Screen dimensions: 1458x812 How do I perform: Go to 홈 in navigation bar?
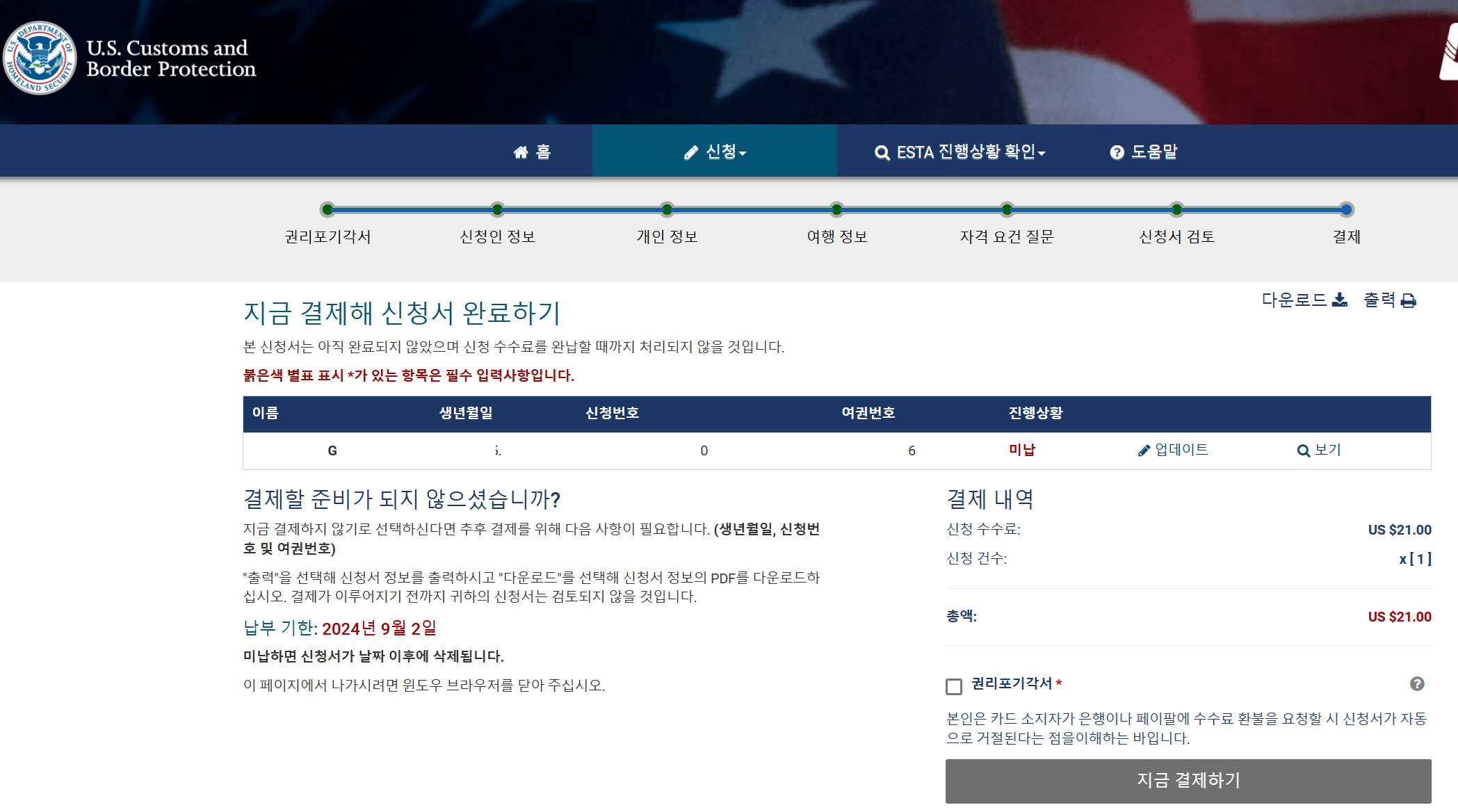click(543, 152)
